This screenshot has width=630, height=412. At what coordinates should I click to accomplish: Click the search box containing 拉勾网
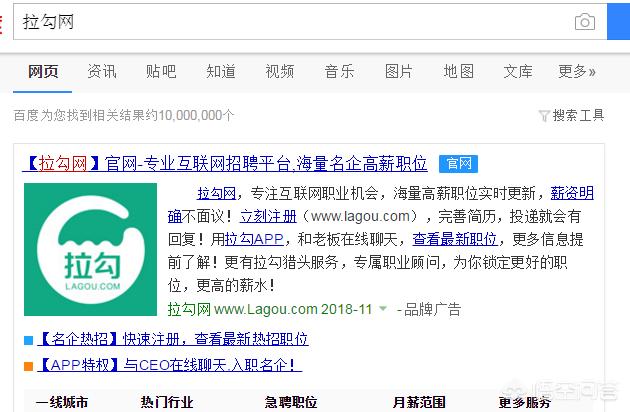pyautogui.click(x=310, y=22)
